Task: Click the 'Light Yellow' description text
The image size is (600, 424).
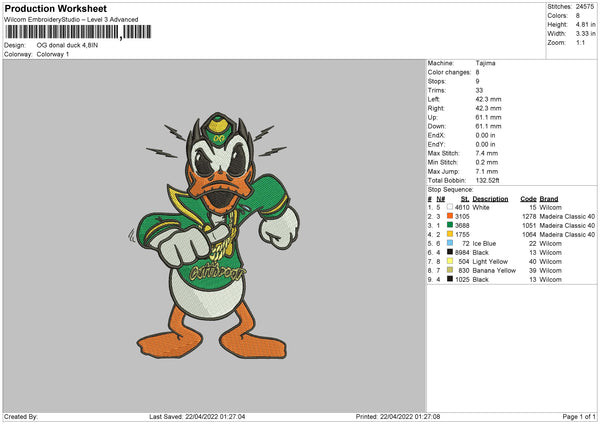Action: (490, 262)
